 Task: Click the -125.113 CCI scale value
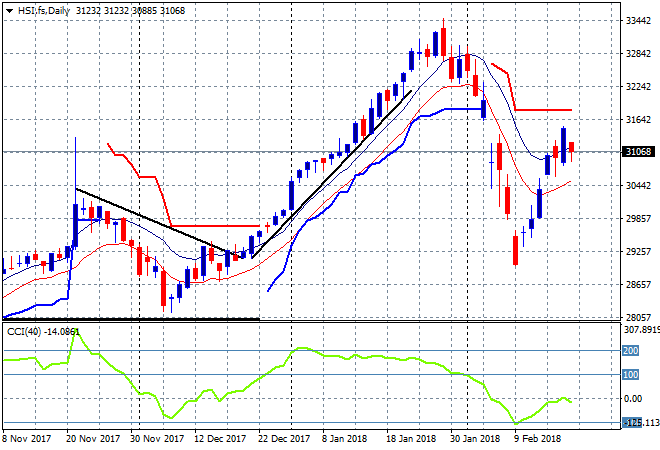pos(640,423)
